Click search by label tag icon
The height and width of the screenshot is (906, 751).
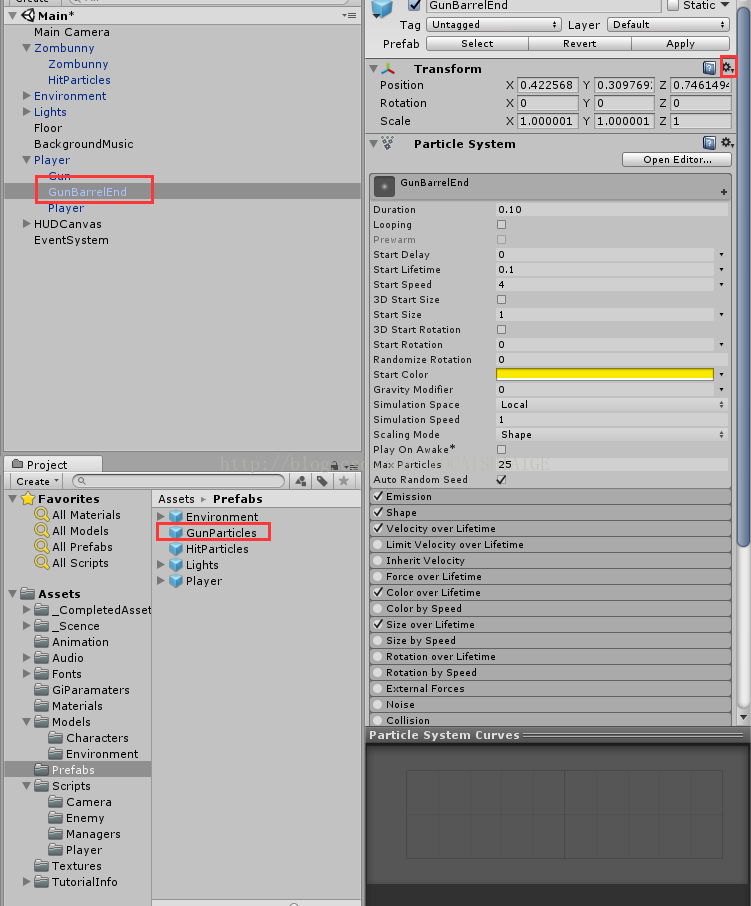(322, 481)
